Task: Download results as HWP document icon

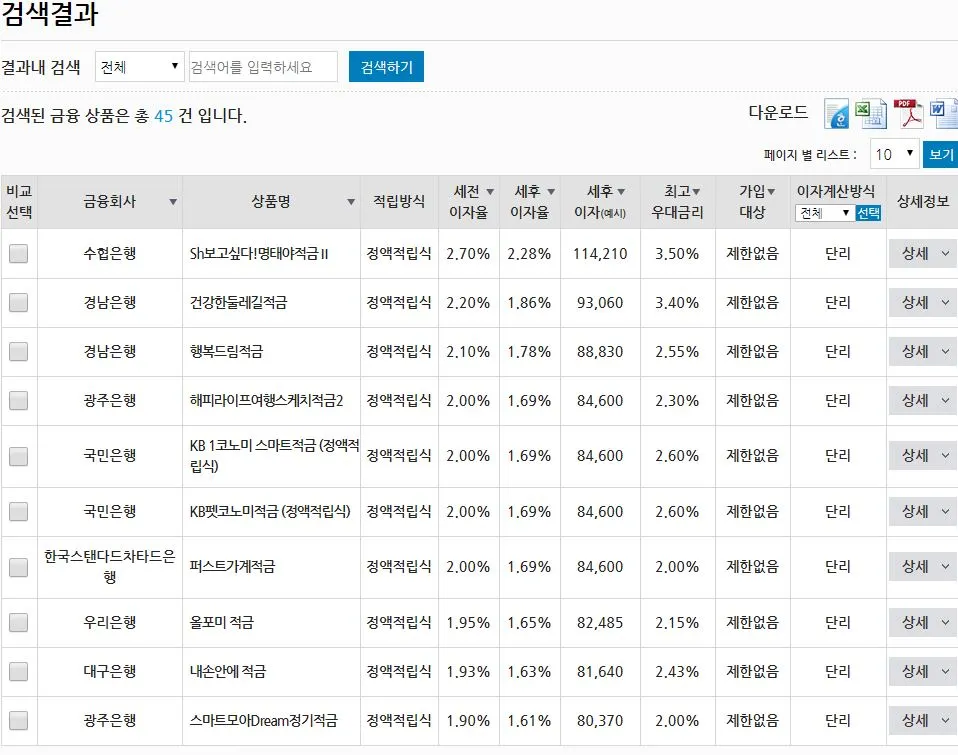Action: tap(836, 114)
